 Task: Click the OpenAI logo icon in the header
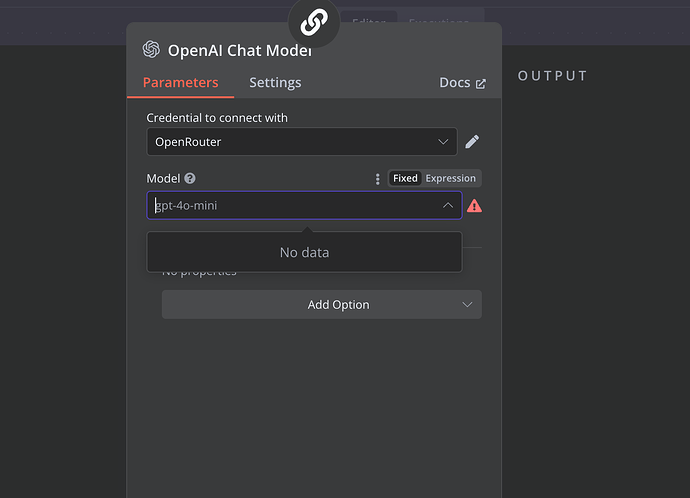coord(151,49)
